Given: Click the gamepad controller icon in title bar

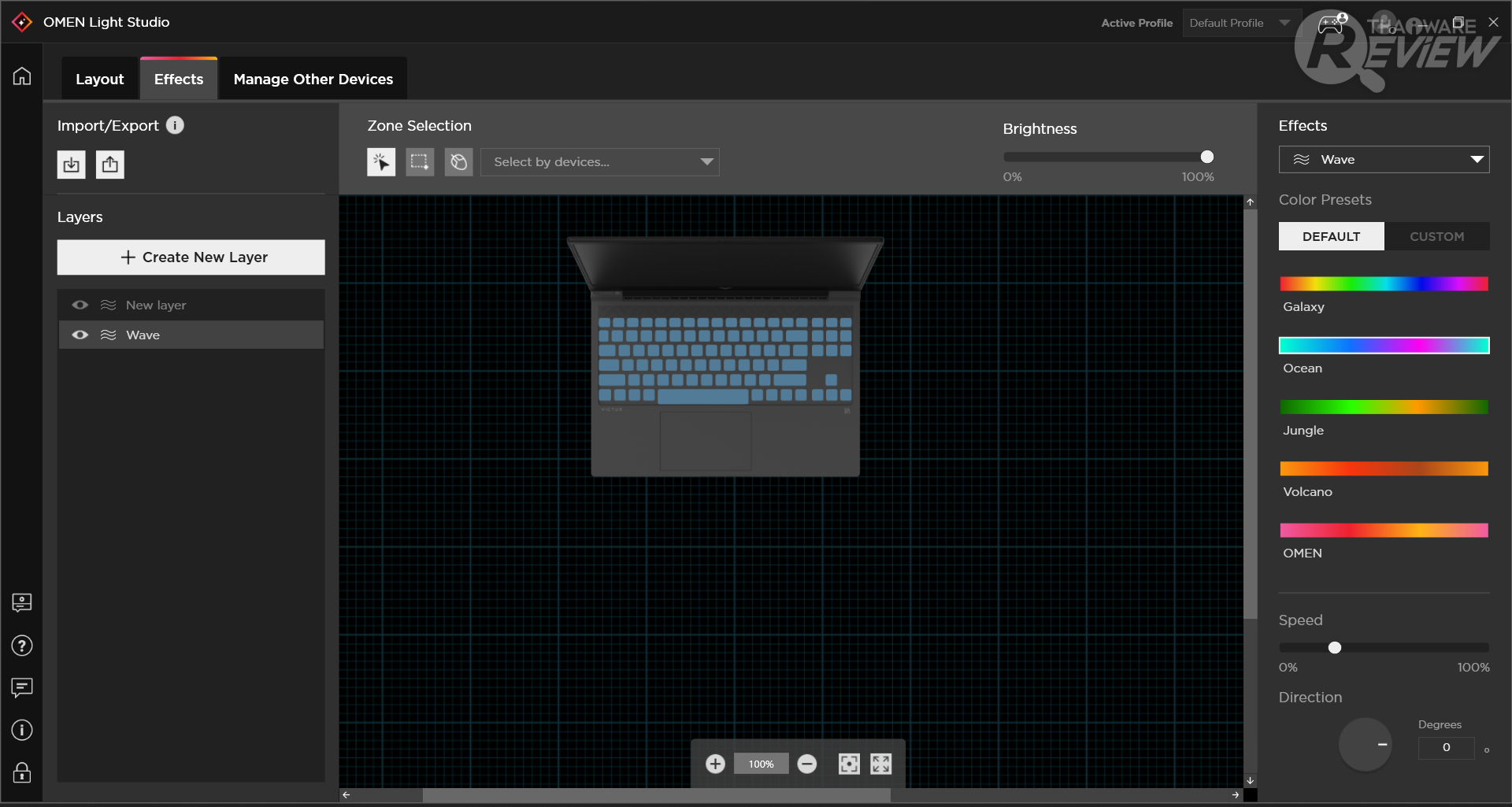Looking at the screenshot, I should [x=1332, y=24].
